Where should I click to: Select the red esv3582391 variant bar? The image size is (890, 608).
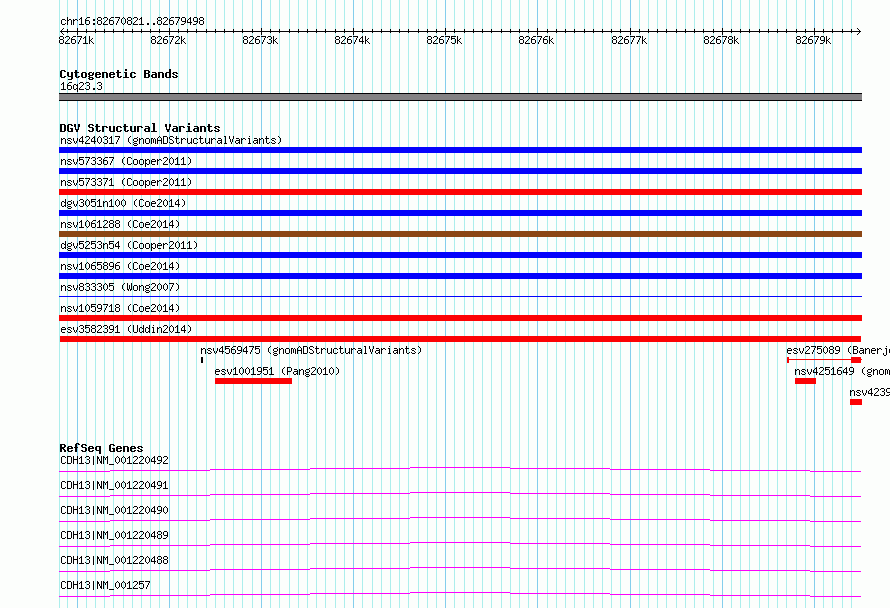tap(460, 339)
